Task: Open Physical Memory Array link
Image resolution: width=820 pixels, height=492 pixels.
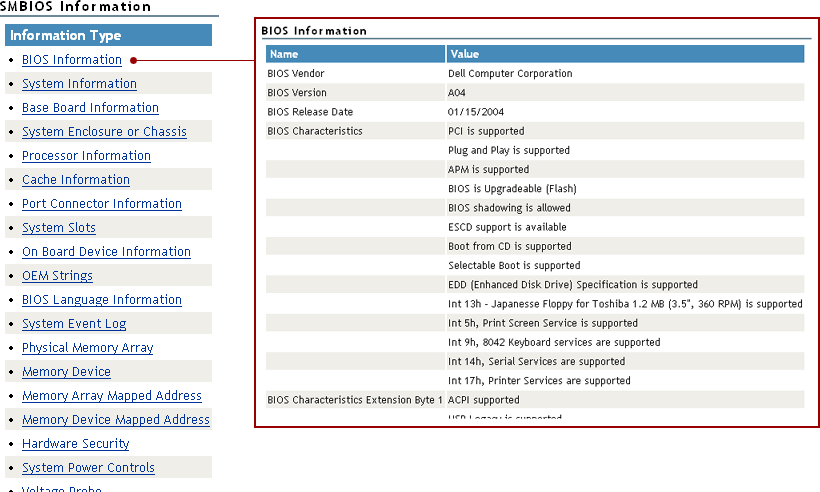Action: [88, 348]
